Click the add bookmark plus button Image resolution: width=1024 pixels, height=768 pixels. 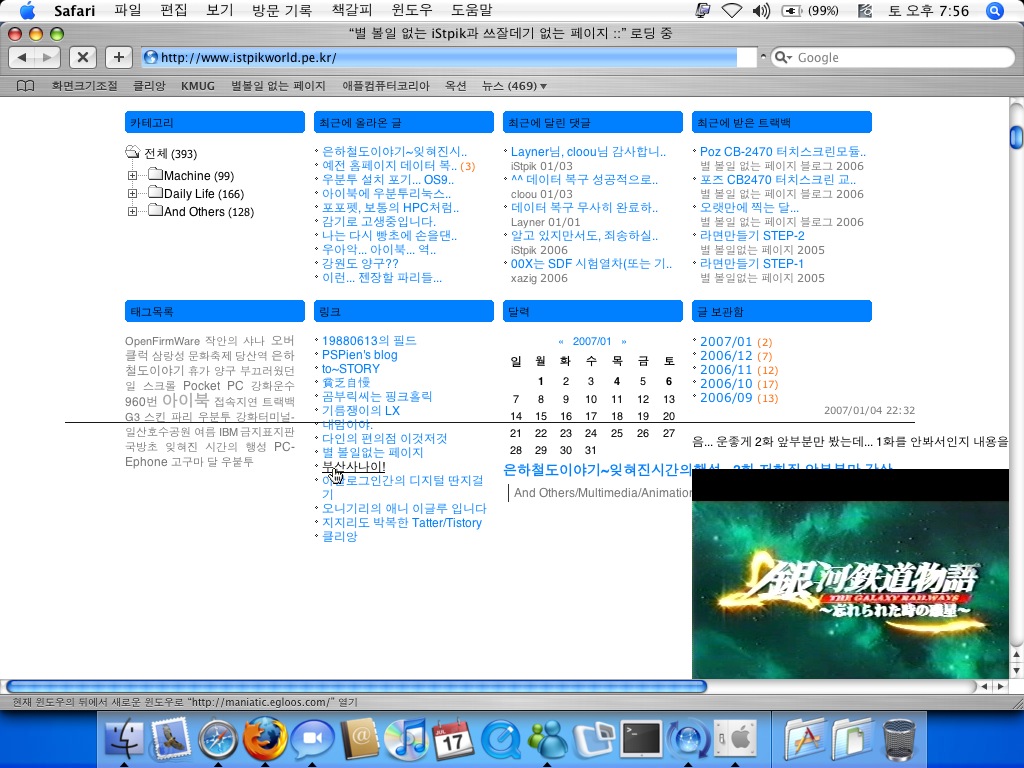[x=118, y=57]
